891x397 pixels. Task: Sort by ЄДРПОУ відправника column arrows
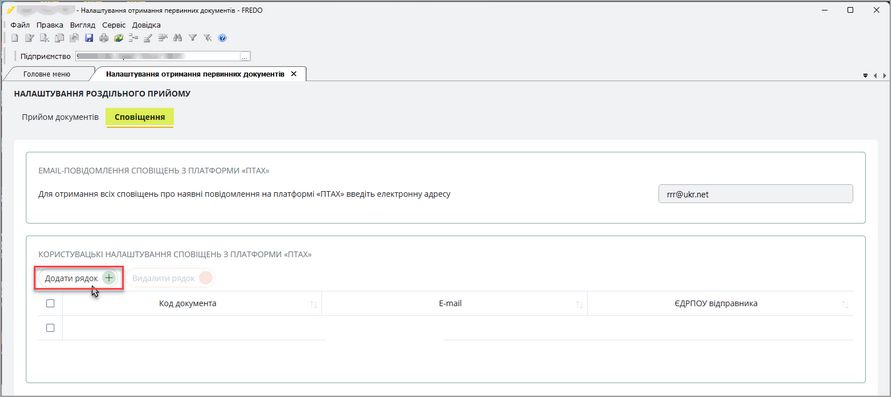845,304
